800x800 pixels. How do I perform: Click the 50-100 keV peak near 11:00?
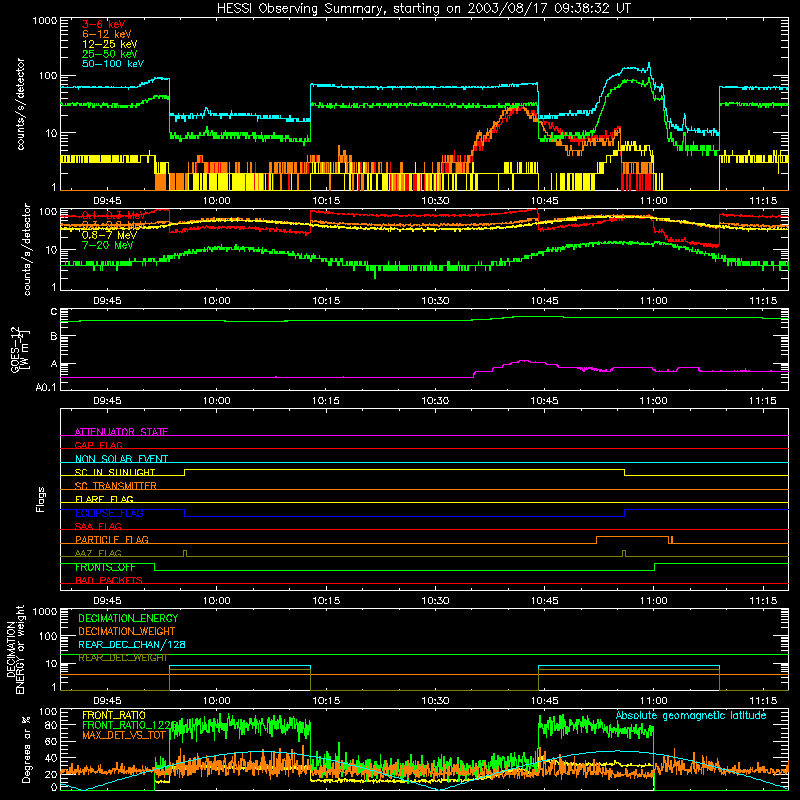click(x=648, y=64)
